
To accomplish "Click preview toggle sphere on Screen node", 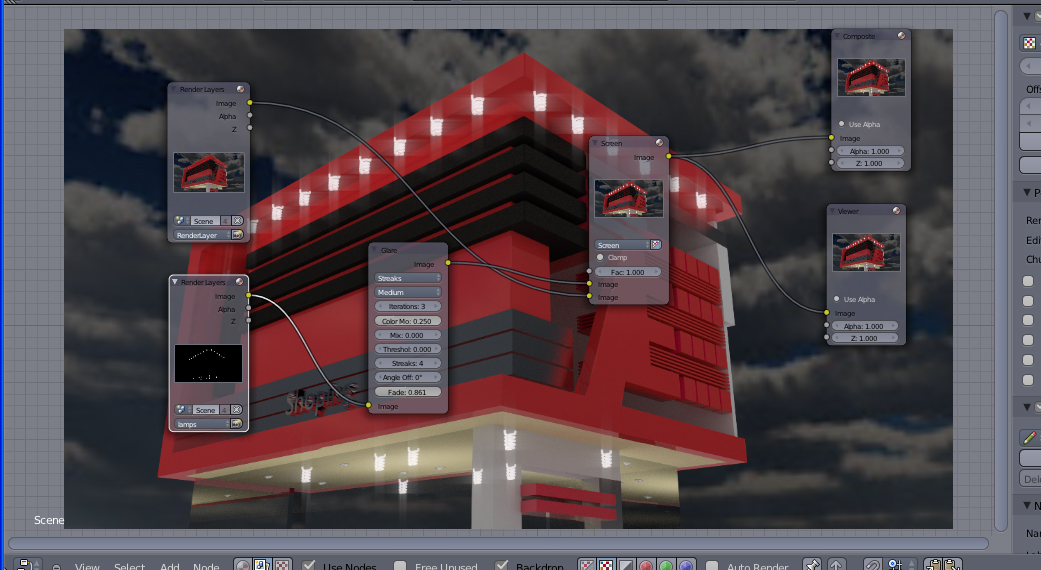I will pyautogui.click(x=659, y=143).
